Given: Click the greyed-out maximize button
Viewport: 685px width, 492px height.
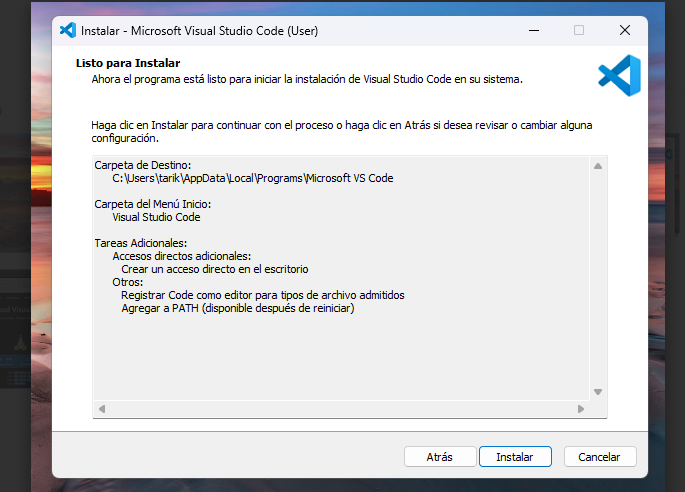Looking at the screenshot, I should tap(579, 30).
